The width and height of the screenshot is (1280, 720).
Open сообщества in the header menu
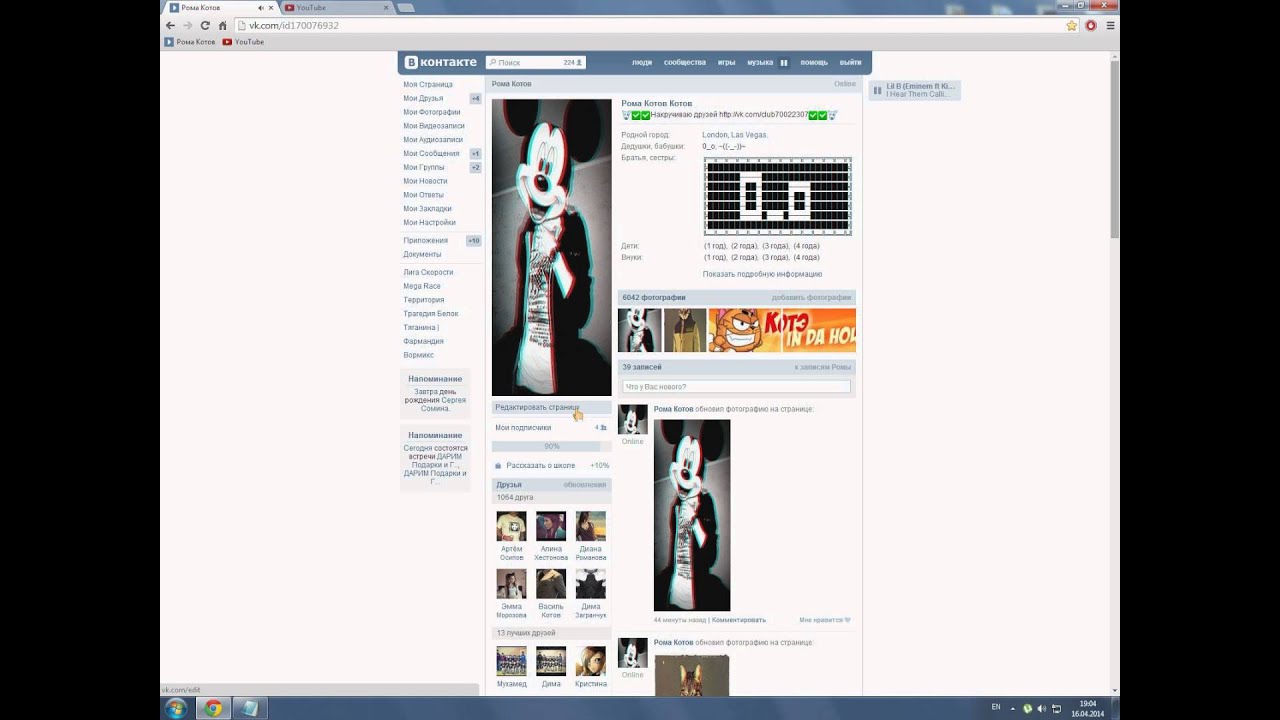click(685, 62)
